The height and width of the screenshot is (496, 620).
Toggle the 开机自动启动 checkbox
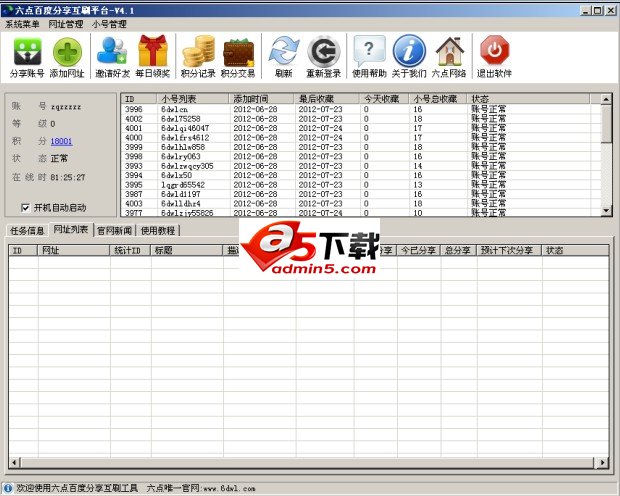[25, 208]
